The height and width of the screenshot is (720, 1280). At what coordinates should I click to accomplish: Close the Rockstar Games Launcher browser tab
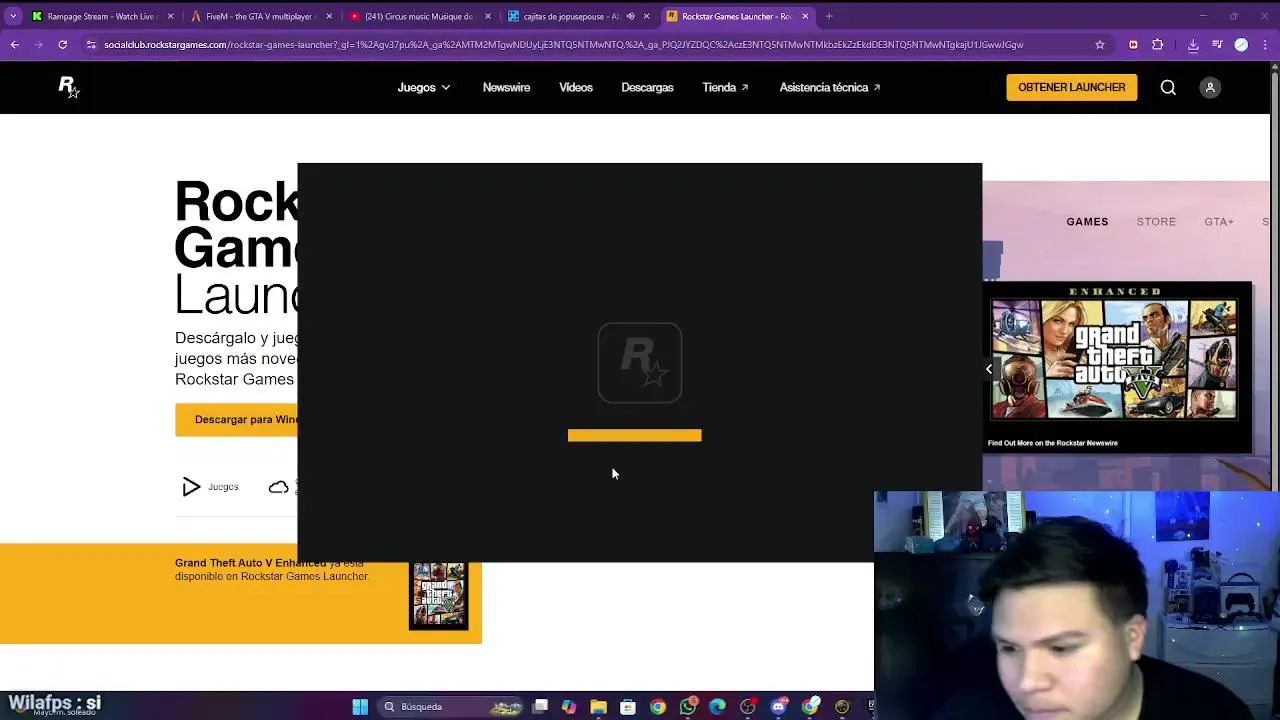(x=805, y=16)
